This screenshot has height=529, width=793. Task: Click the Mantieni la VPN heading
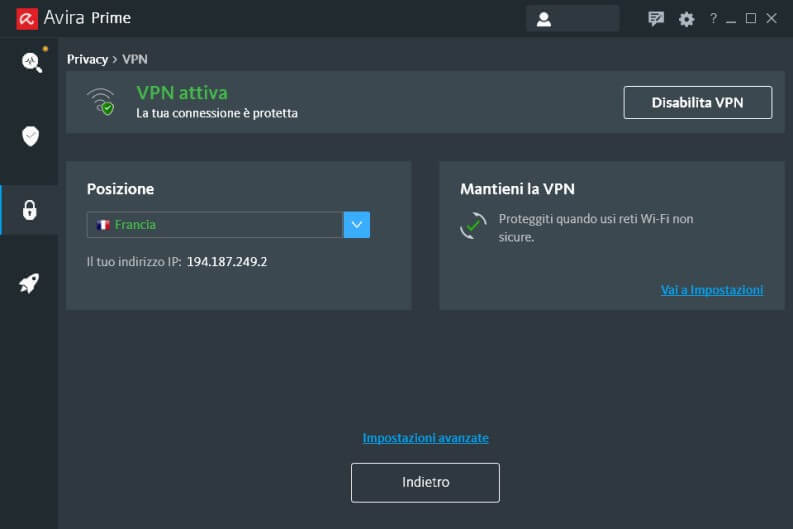click(x=517, y=189)
